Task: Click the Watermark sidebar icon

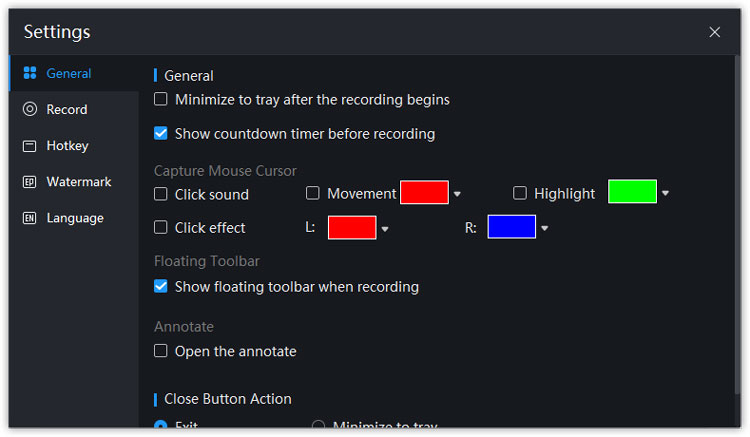Action: (x=30, y=182)
